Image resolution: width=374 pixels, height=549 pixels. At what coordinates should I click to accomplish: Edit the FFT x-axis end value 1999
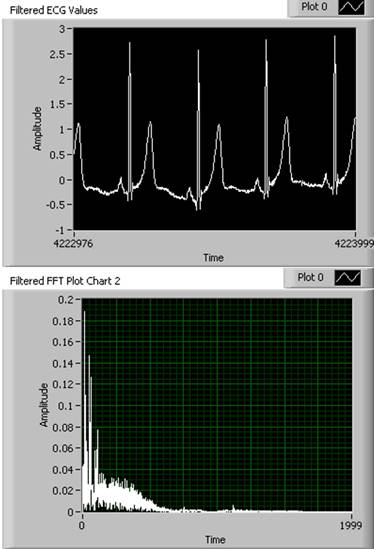tap(351, 525)
